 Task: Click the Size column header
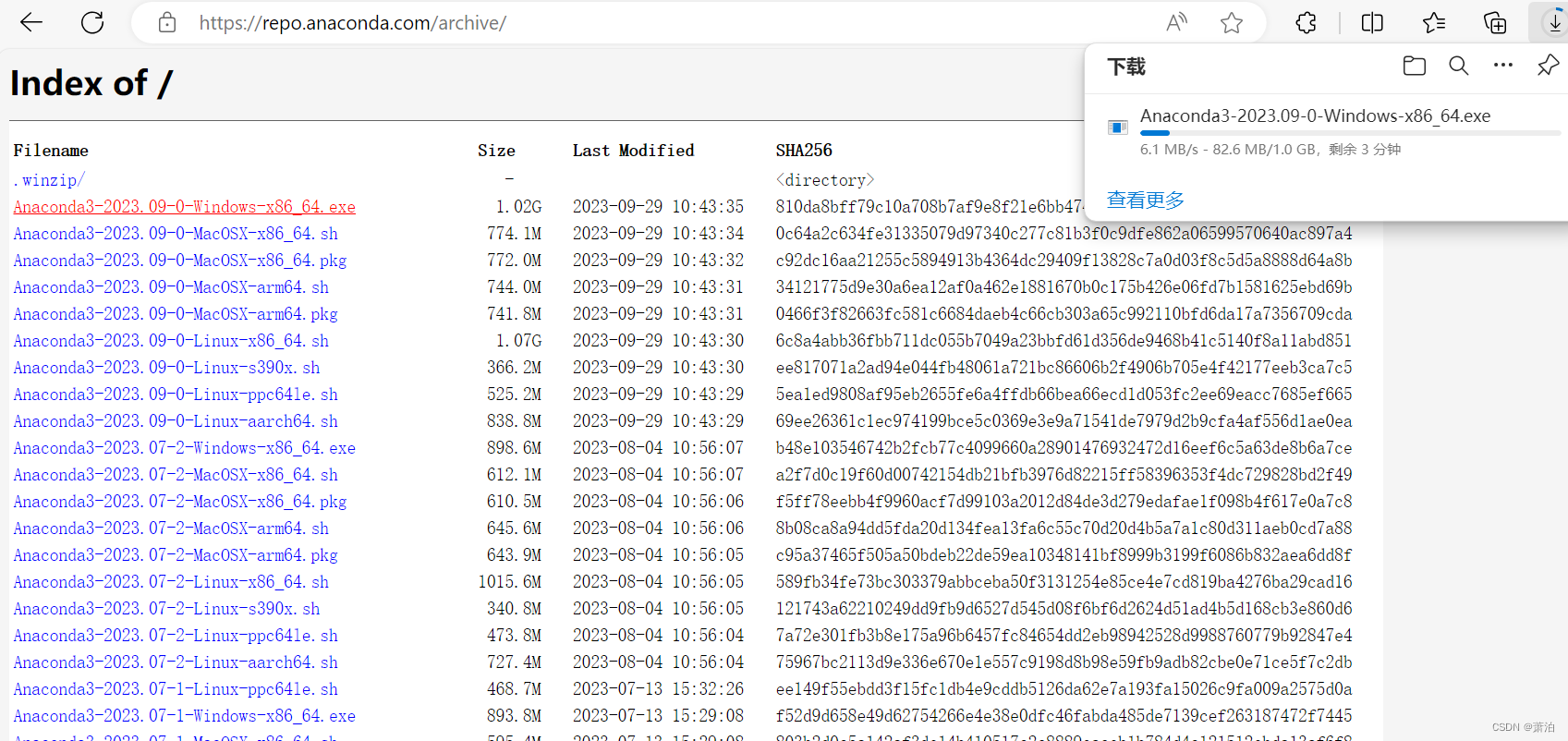(x=496, y=151)
